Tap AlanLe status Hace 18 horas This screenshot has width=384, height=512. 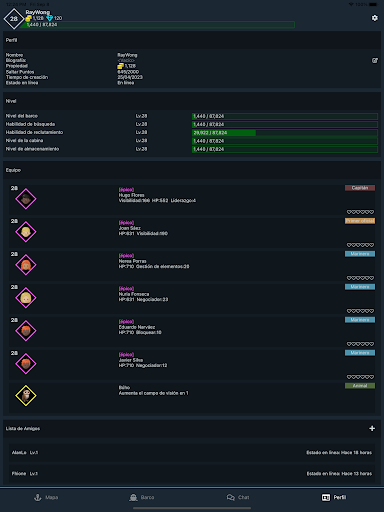pos(339,453)
